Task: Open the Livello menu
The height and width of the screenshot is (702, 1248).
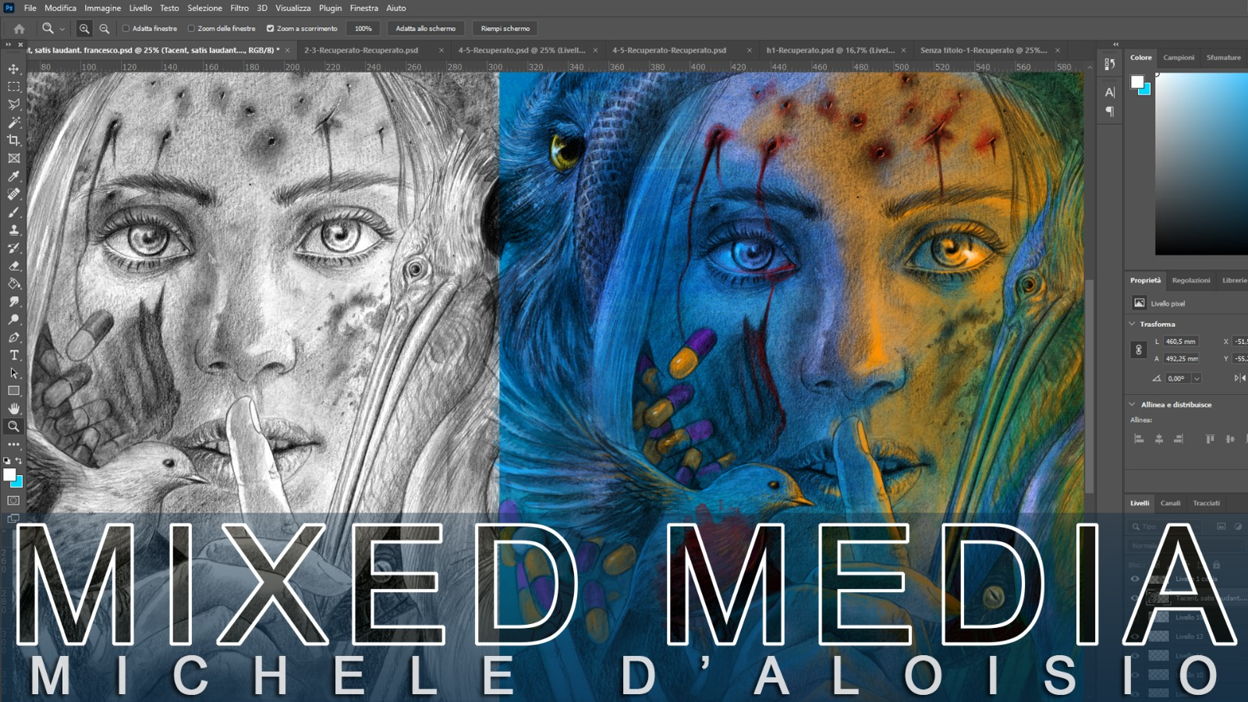Action: [141, 8]
